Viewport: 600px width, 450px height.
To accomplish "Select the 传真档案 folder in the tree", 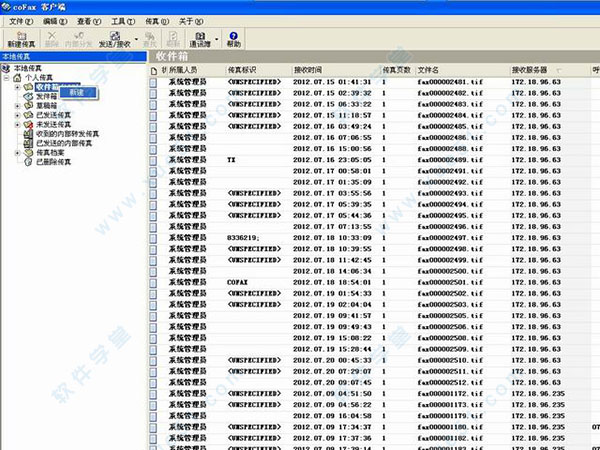I will click(x=52, y=152).
